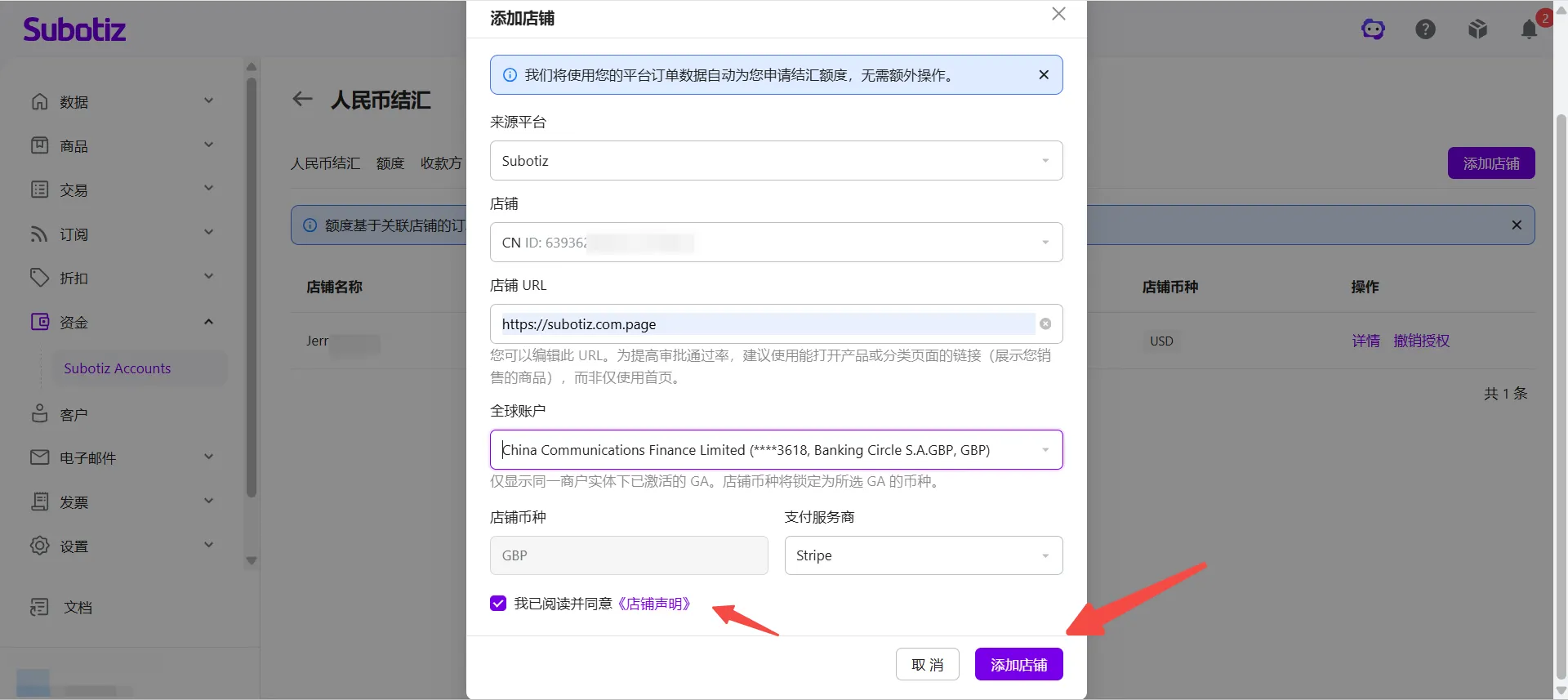Open notifications bell icon
This screenshot has width=1568, height=700.
click(x=1530, y=29)
